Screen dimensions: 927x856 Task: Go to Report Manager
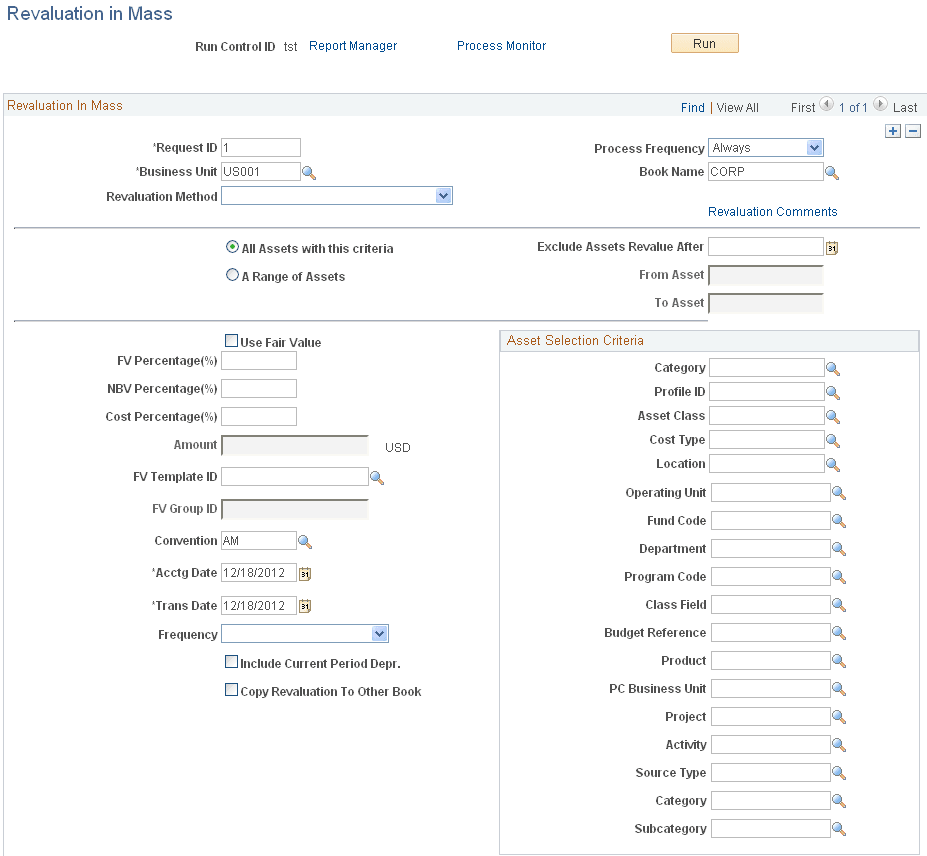tap(353, 46)
